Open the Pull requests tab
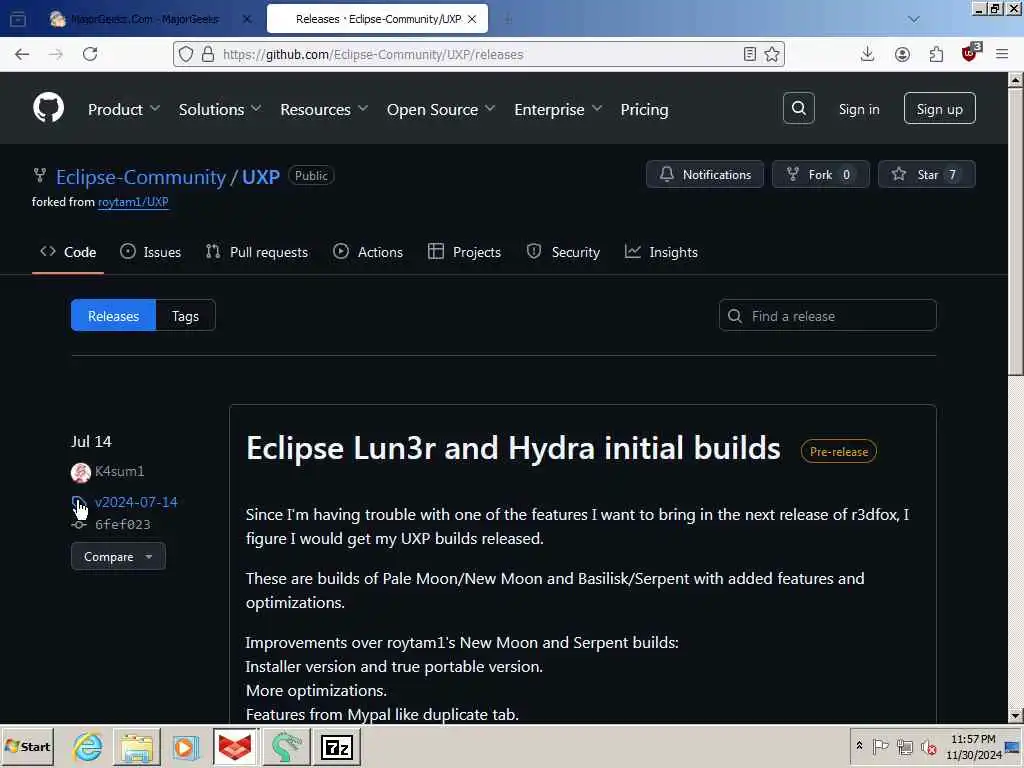Screen dimensions: 1024x768 click(x=257, y=252)
